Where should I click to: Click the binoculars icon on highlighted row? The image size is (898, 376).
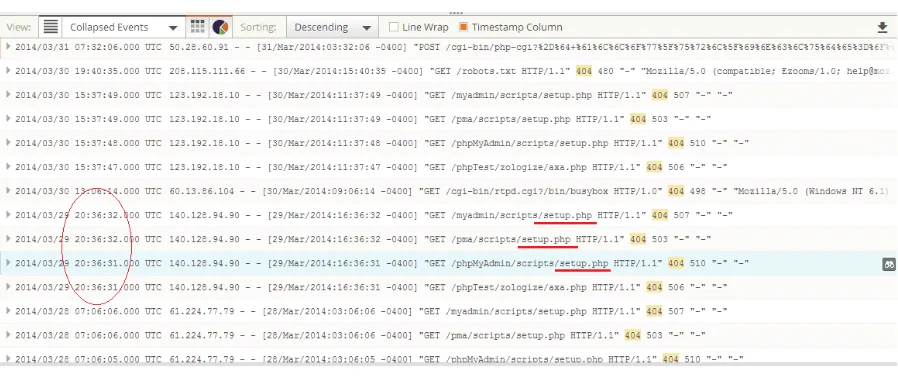[x=889, y=264]
